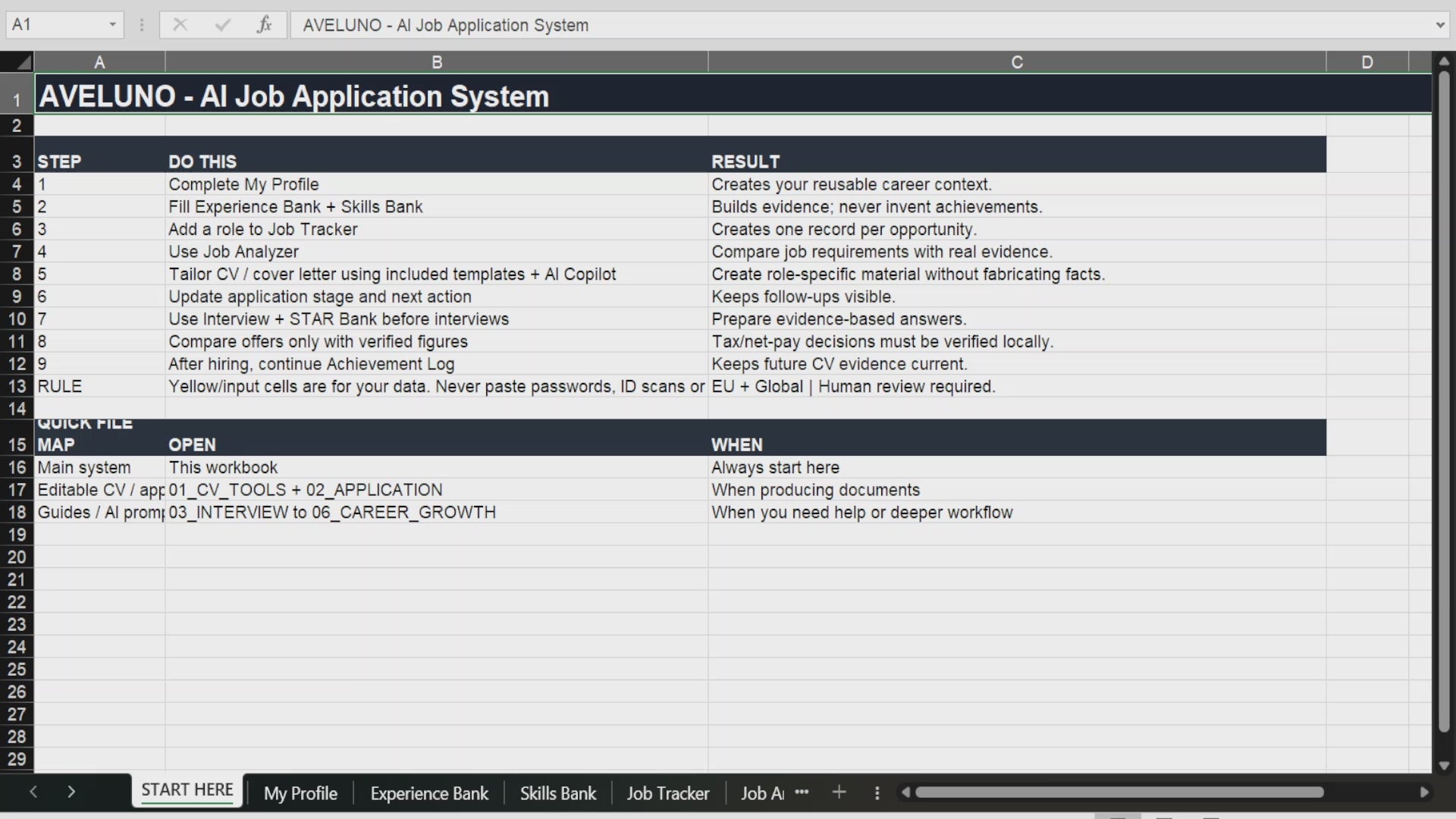This screenshot has height=819, width=1456.
Task: Click the DO THIS header cell
Action: [x=437, y=155]
